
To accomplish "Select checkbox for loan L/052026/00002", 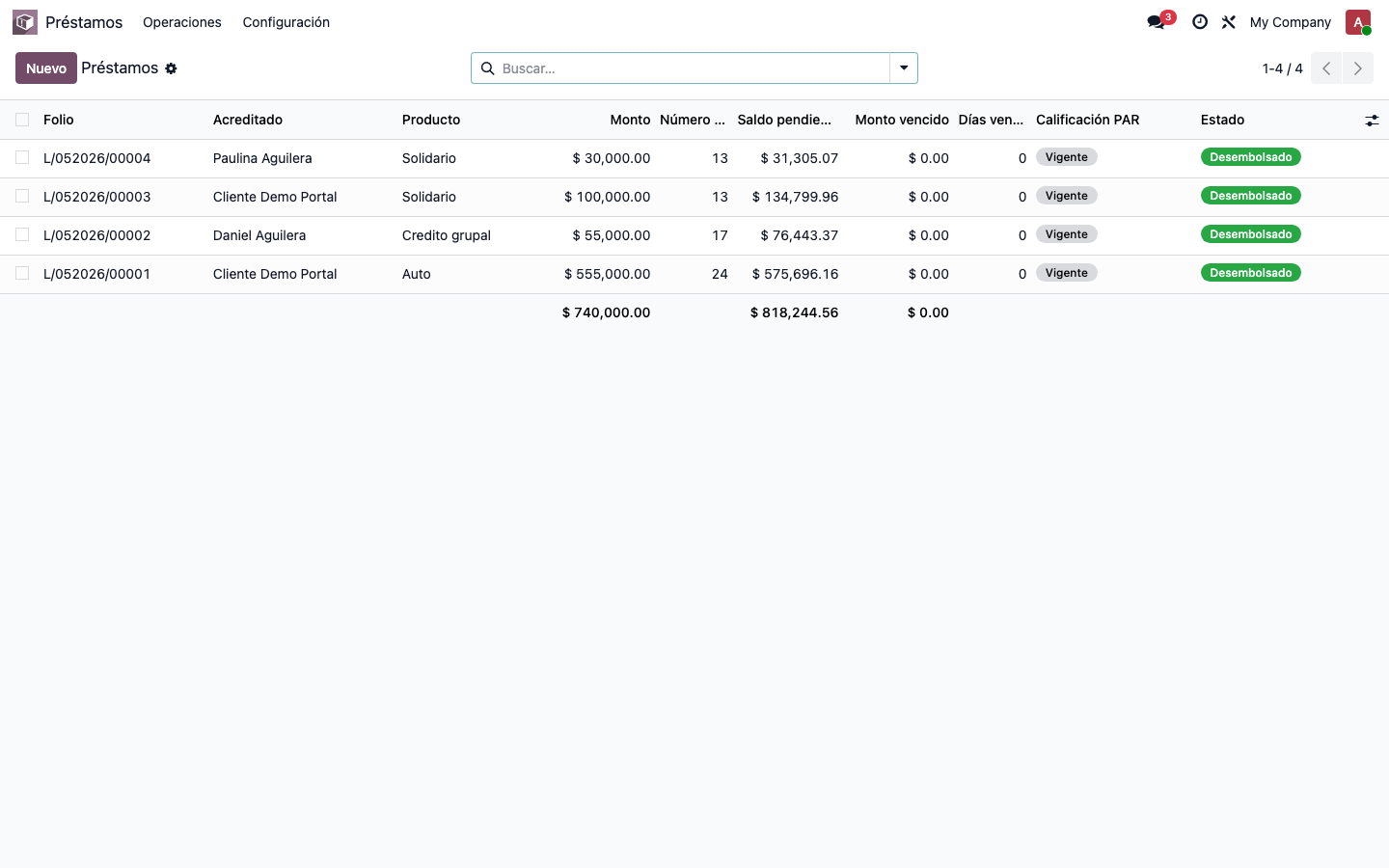I will pos(22,234).
